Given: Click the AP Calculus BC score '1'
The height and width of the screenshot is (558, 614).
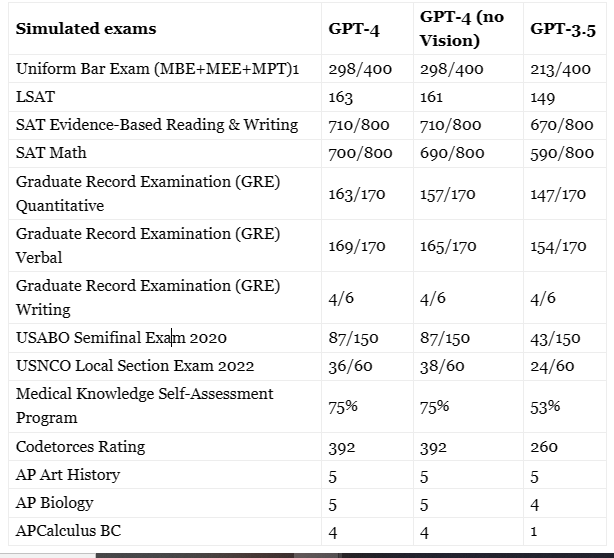Looking at the screenshot, I should (534, 531).
